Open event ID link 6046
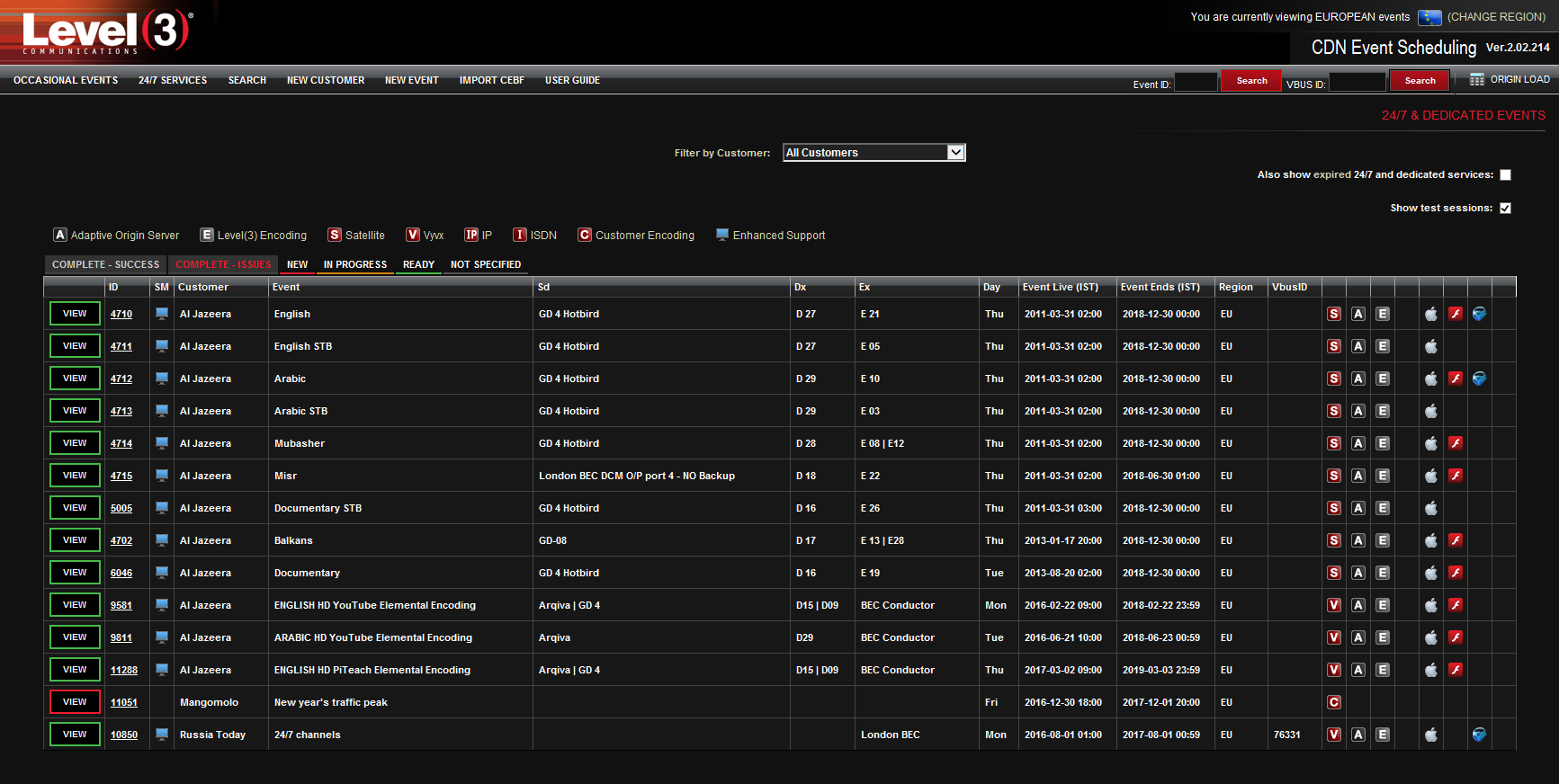1559x784 pixels. point(121,573)
